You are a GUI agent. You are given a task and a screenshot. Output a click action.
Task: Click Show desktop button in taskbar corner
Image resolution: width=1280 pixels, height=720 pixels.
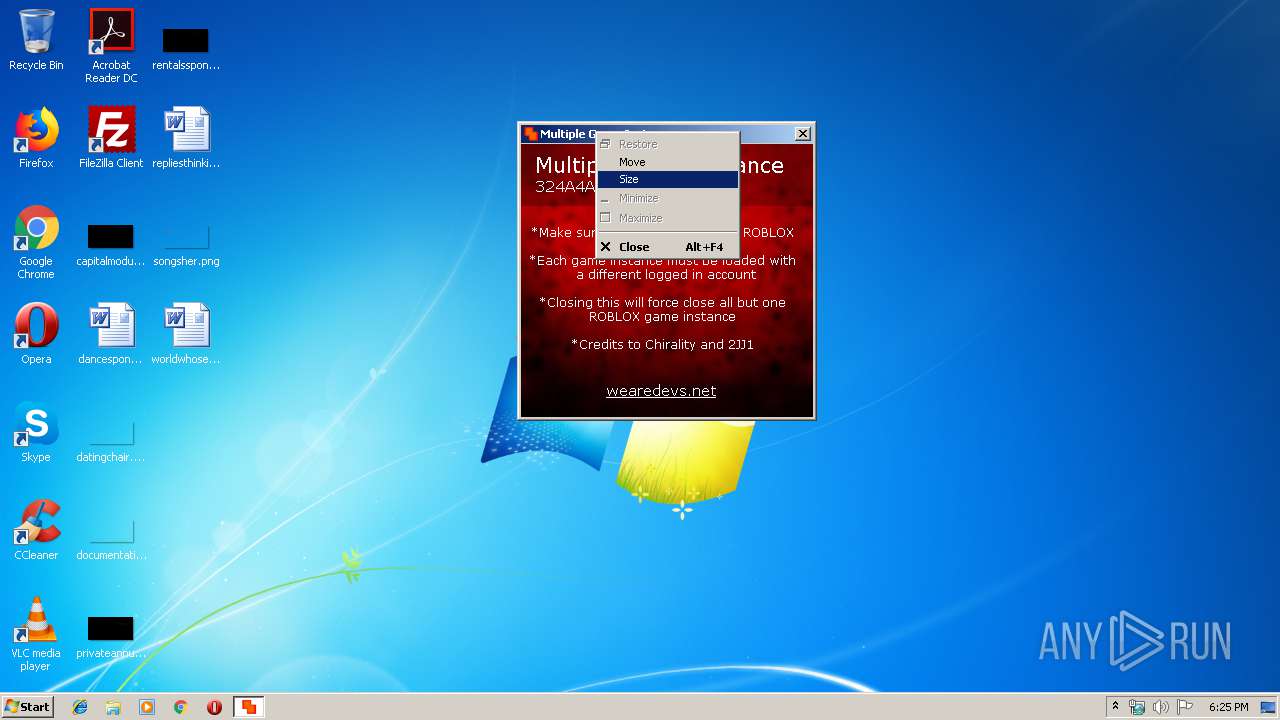pos(1268,707)
